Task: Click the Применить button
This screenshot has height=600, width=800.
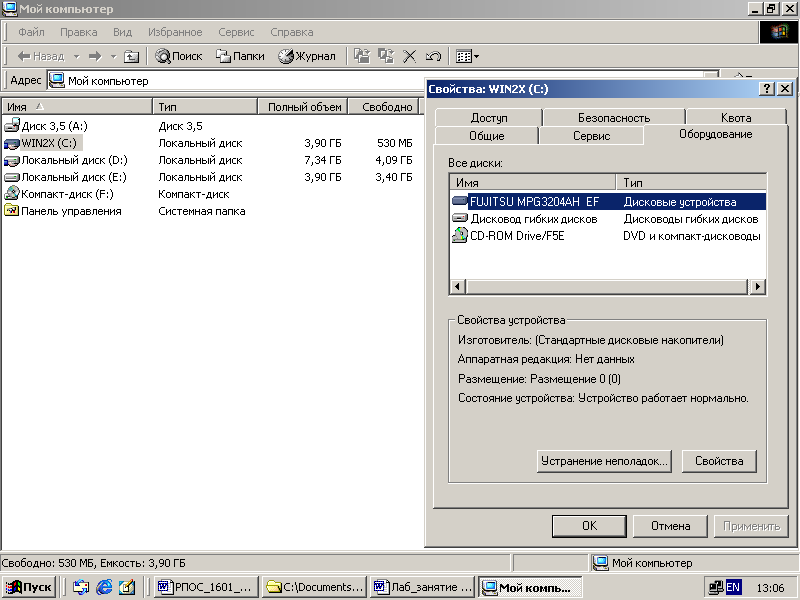Action: (x=751, y=526)
